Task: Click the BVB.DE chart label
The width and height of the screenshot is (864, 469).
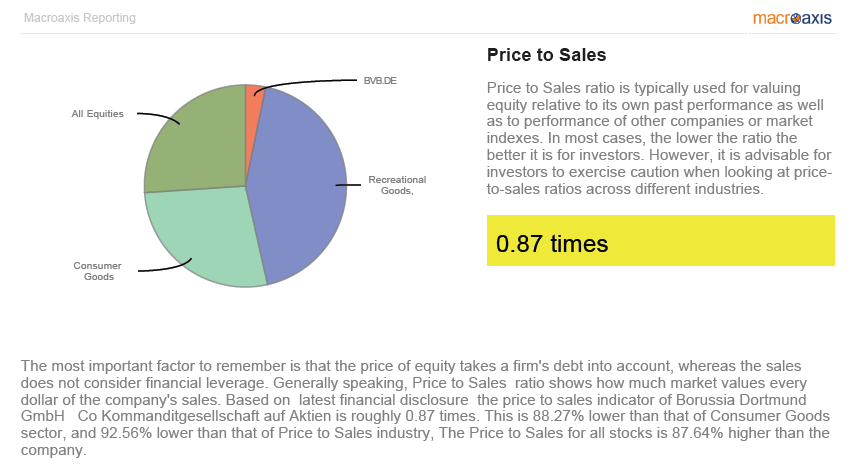Action: pyautogui.click(x=380, y=81)
